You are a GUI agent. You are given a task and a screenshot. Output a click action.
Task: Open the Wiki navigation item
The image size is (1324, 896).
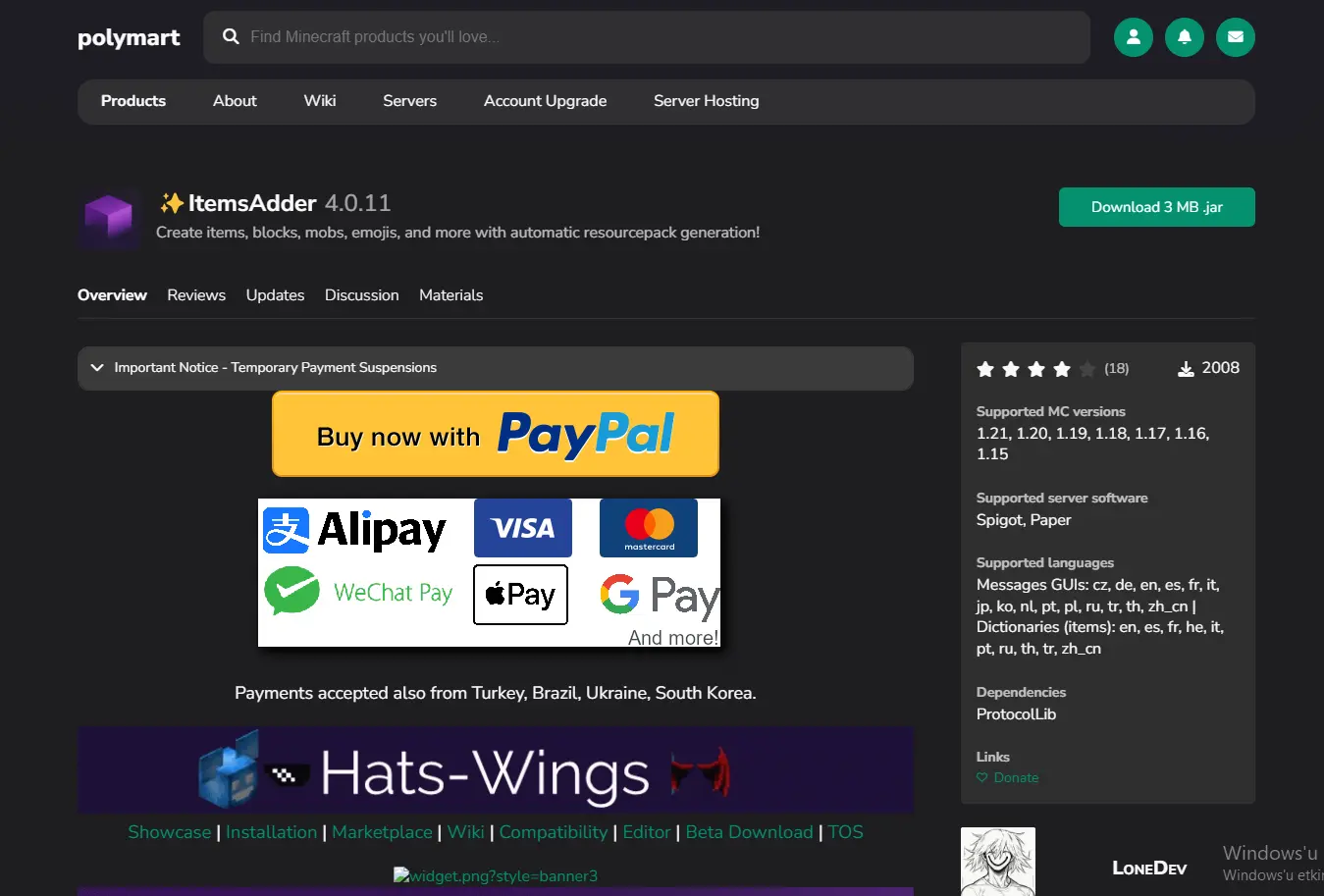pos(320,101)
